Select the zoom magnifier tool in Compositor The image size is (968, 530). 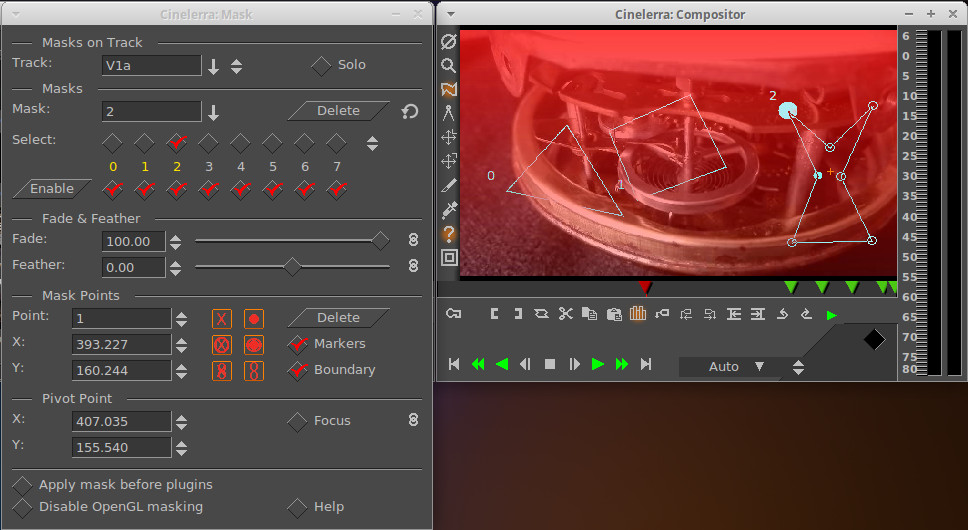[x=449, y=65]
